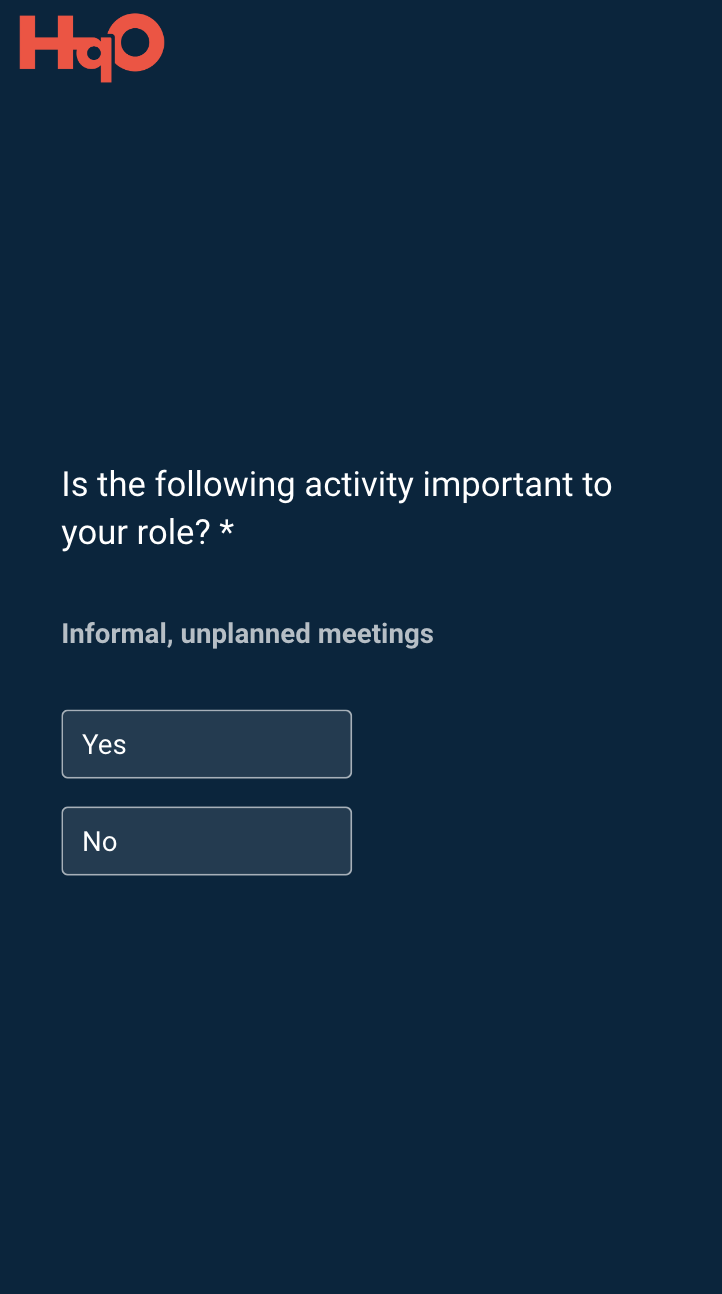Click the word 'Yes' inside its box

point(104,744)
